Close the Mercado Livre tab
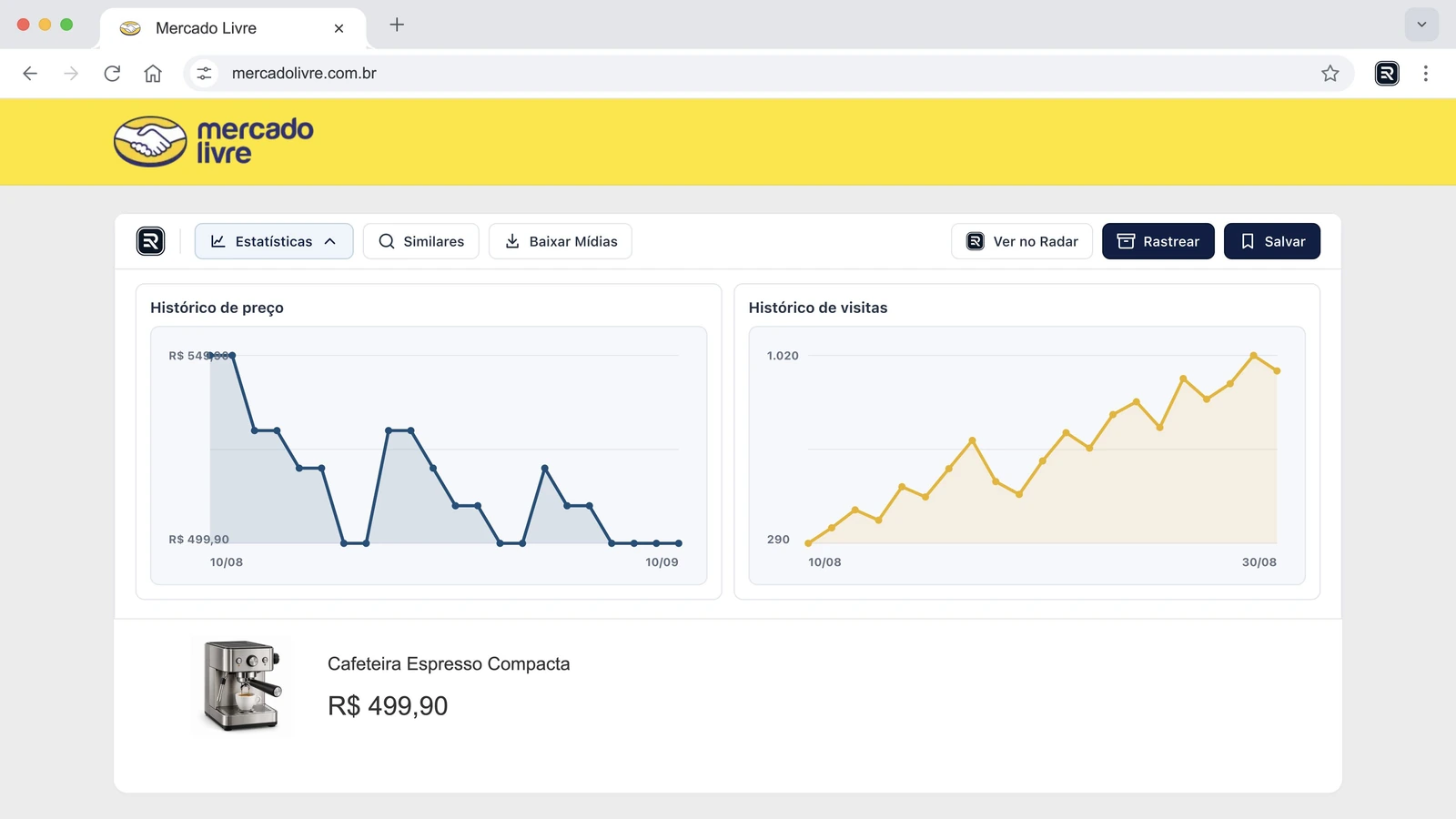 click(339, 28)
